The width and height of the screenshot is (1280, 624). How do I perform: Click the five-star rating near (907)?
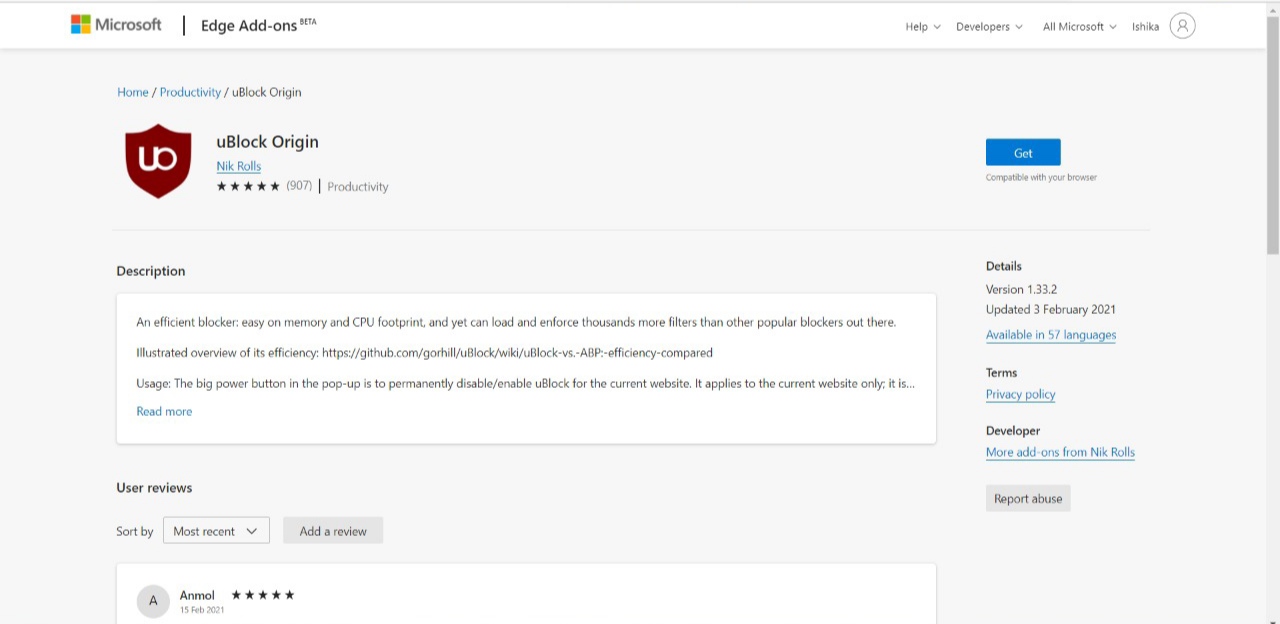click(x=248, y=186)
